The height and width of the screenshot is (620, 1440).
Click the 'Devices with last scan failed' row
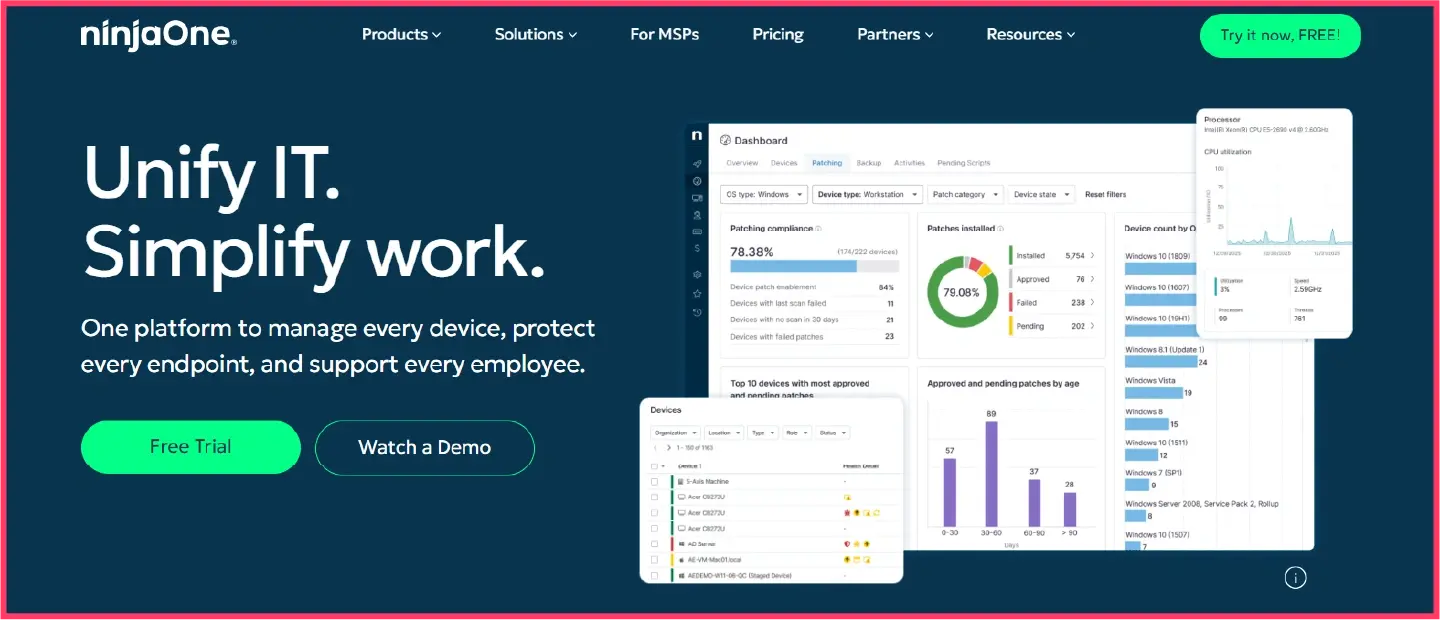pos(812,303)
